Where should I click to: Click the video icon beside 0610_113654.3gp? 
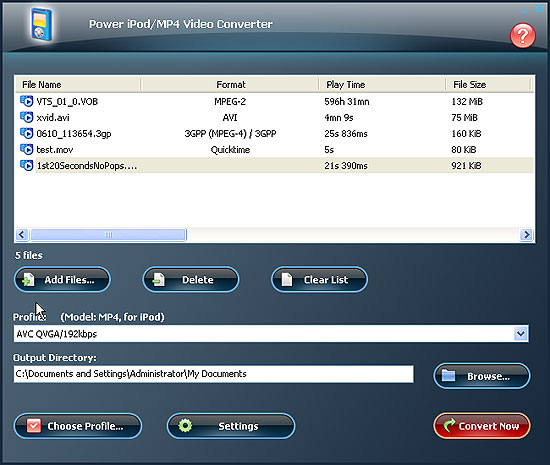26,134
